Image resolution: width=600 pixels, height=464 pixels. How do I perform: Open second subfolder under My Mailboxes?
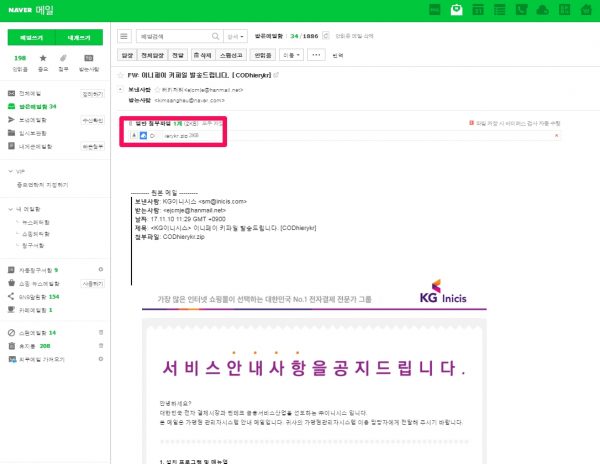[36, 234]
